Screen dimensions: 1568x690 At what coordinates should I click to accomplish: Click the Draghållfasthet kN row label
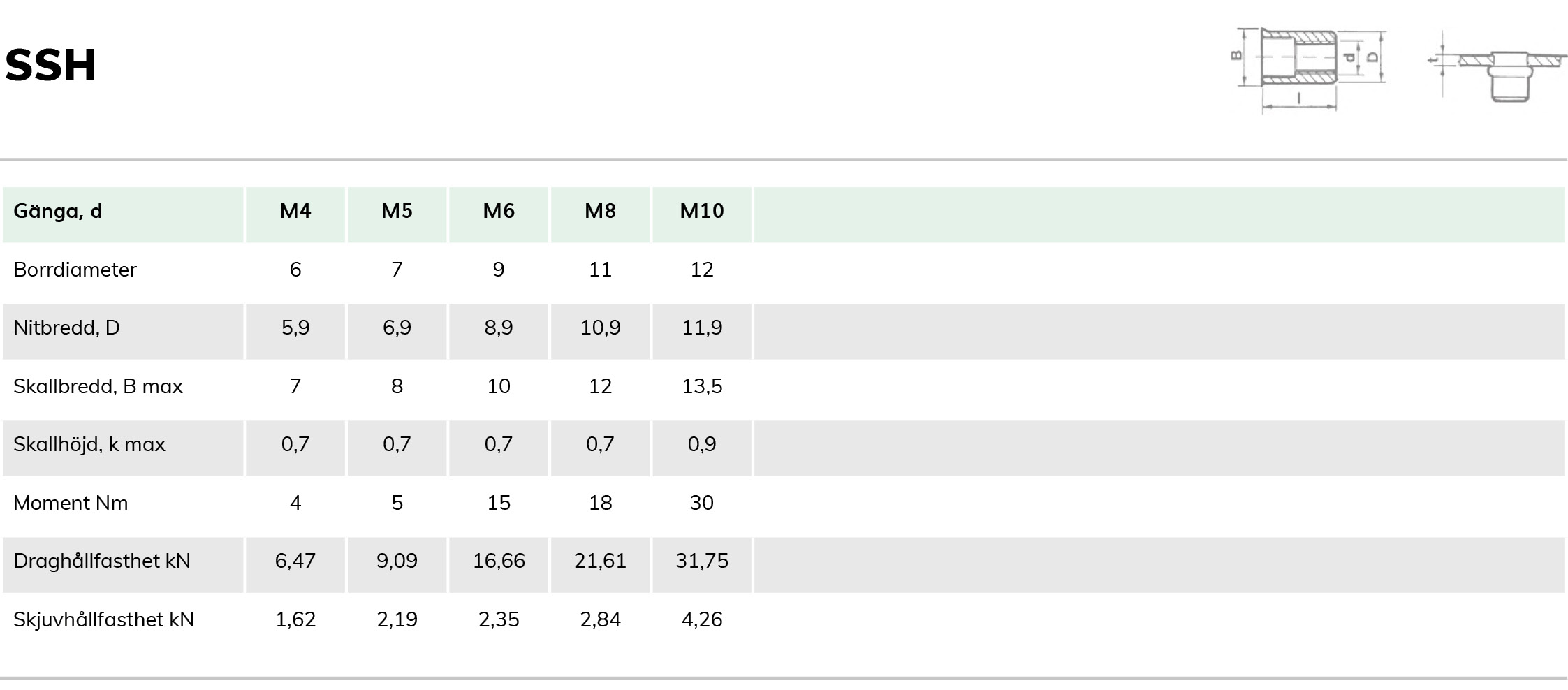click(101, 561)
